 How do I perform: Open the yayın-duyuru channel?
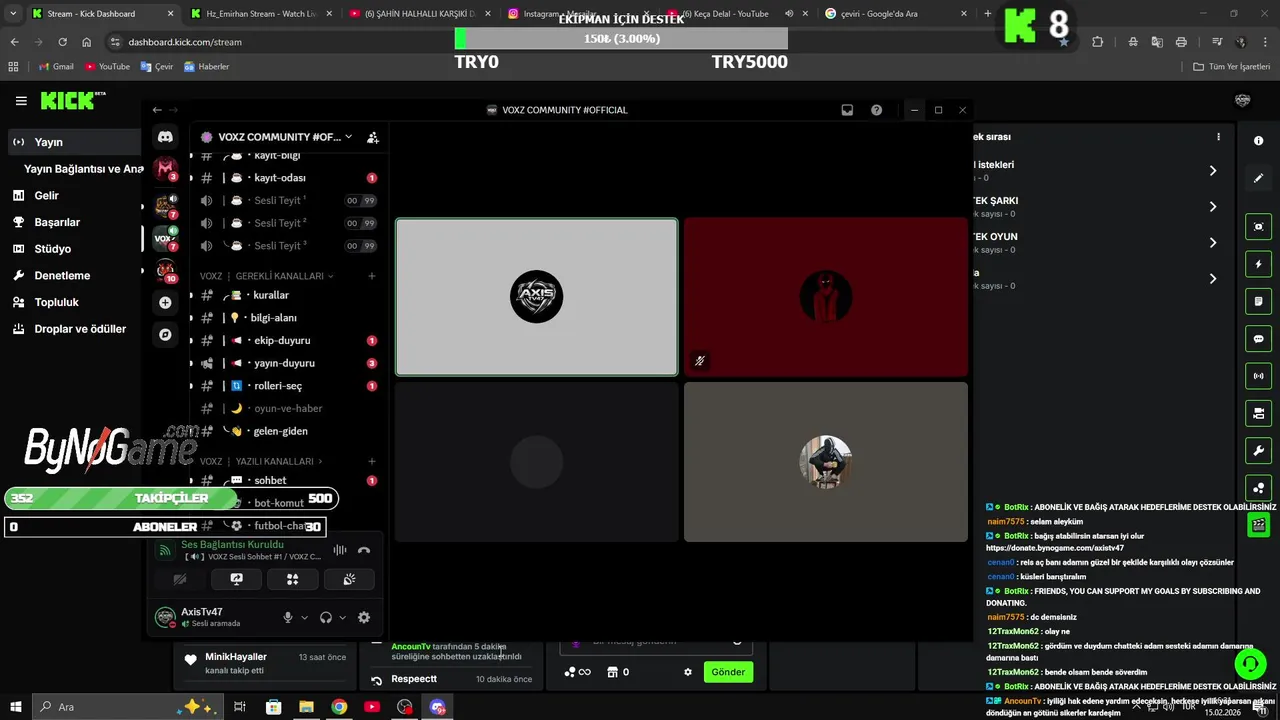pyautogui.click(x=285, y=363)
